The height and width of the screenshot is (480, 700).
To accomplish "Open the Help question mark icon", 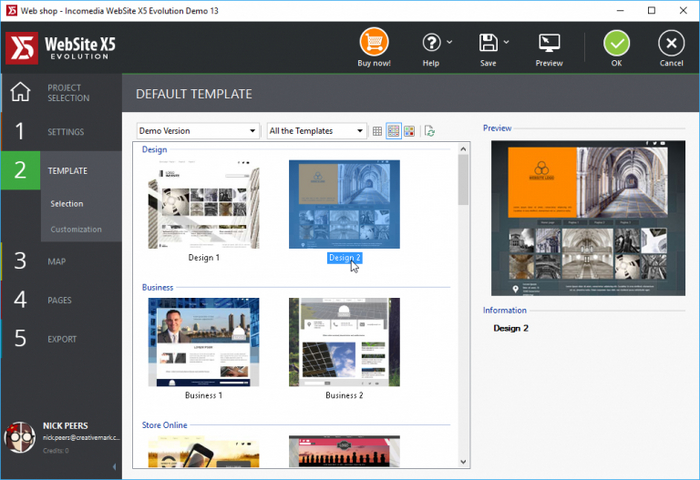I will 431,43.
